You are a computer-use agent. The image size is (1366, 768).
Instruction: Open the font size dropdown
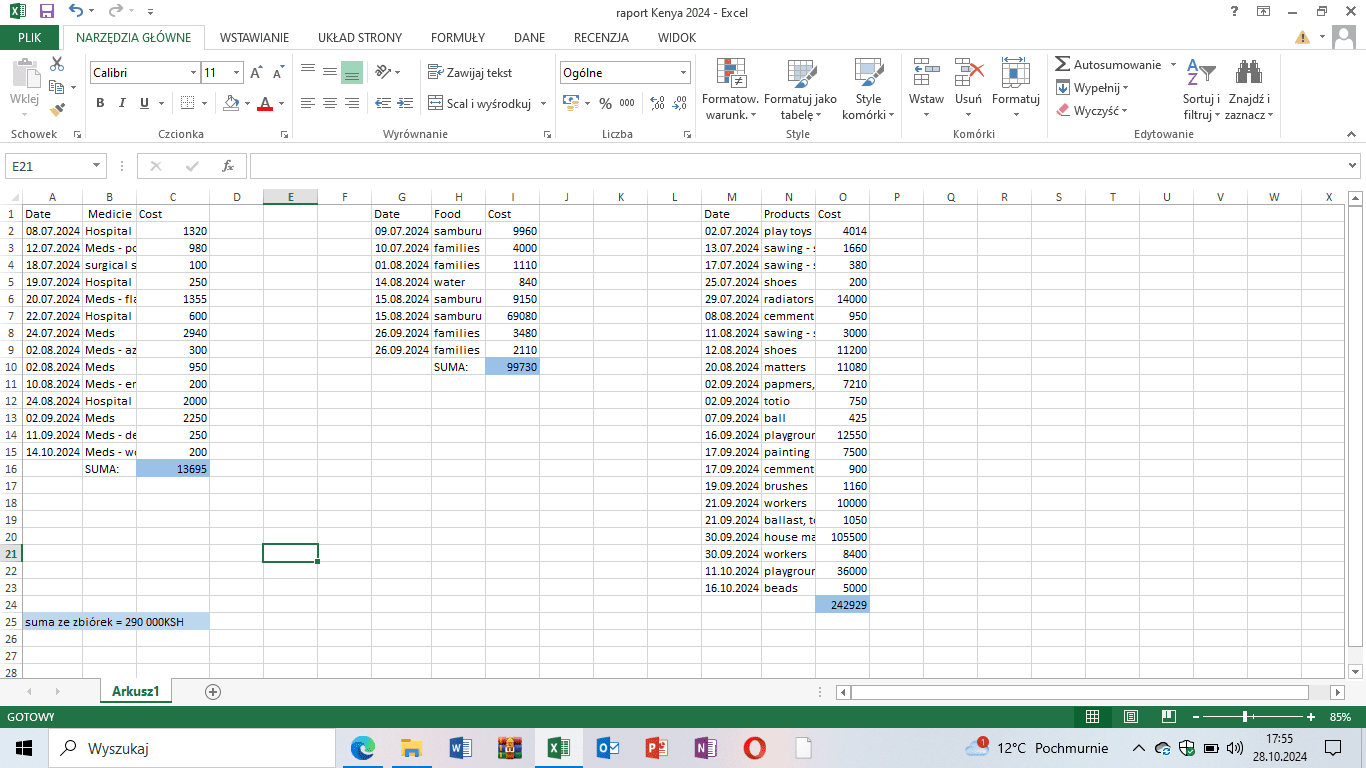pos(236,73)
